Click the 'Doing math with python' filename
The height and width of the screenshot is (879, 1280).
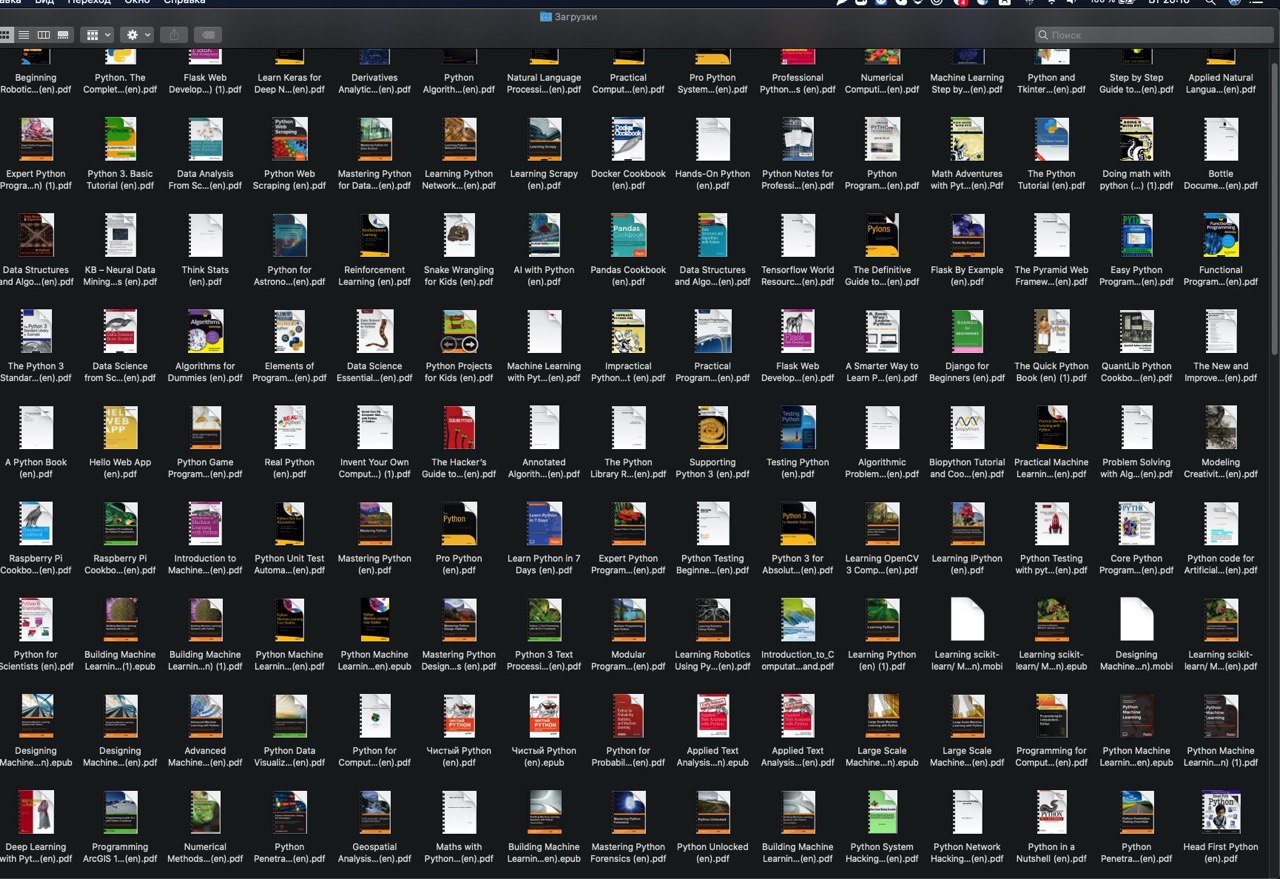[1136, 180]
